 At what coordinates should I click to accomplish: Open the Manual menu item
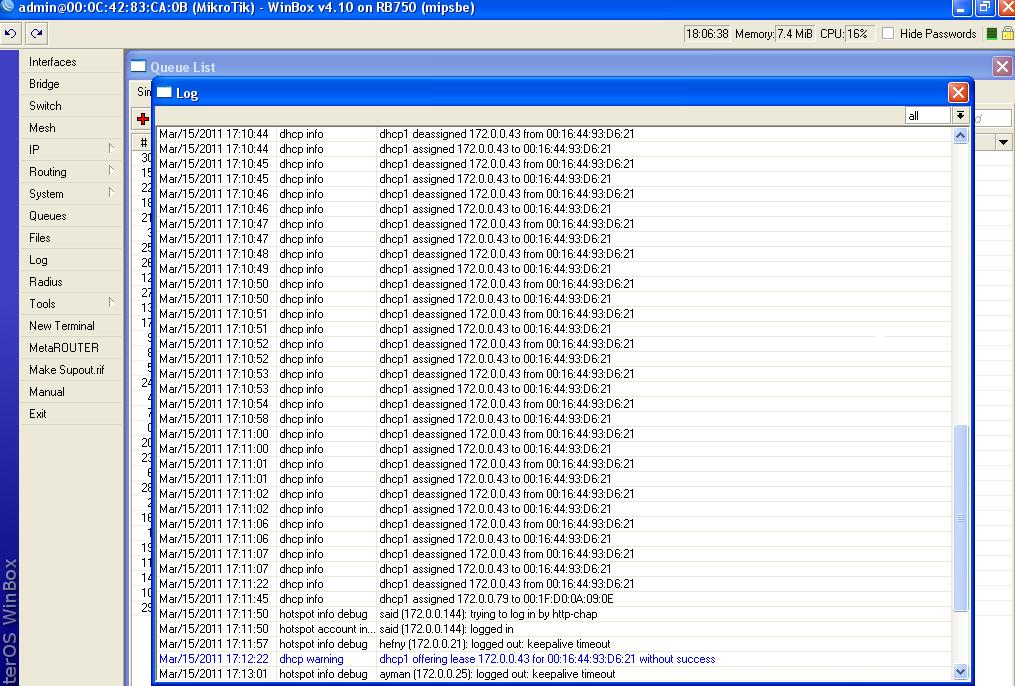pyautogui.click(x=71, y=392)
